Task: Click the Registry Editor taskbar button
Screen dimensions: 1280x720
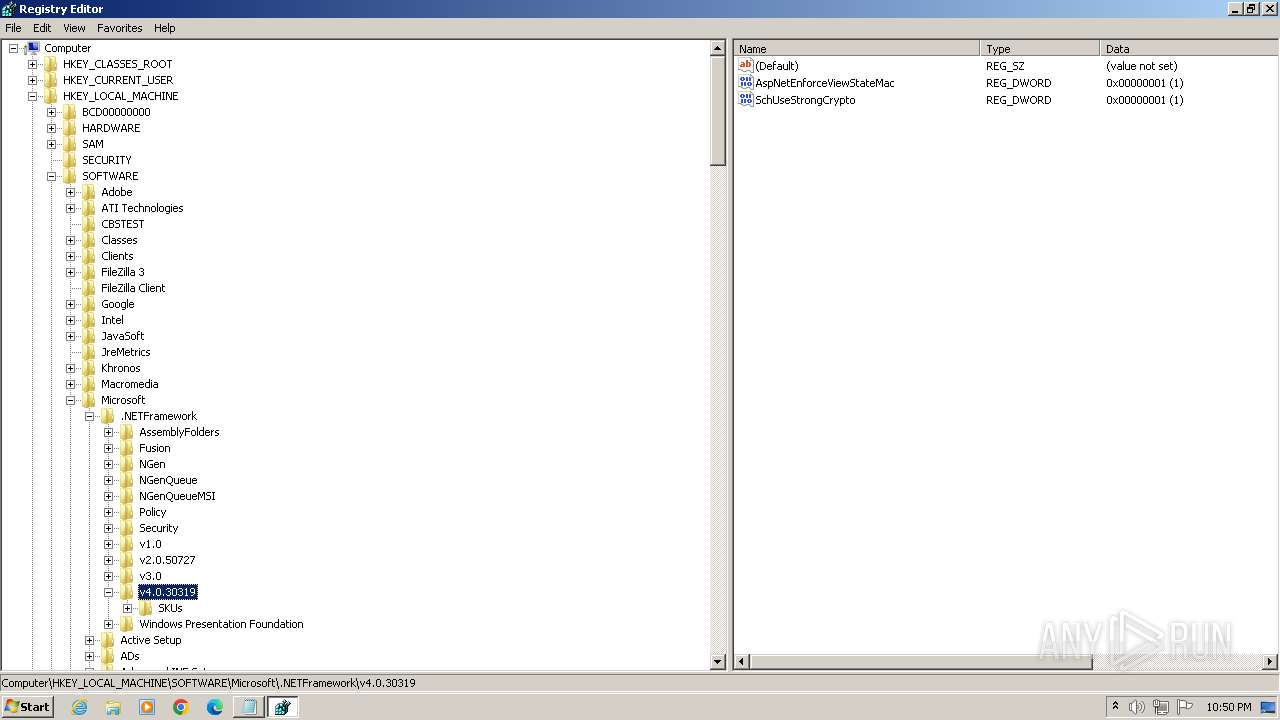Action: click(282, 707)
